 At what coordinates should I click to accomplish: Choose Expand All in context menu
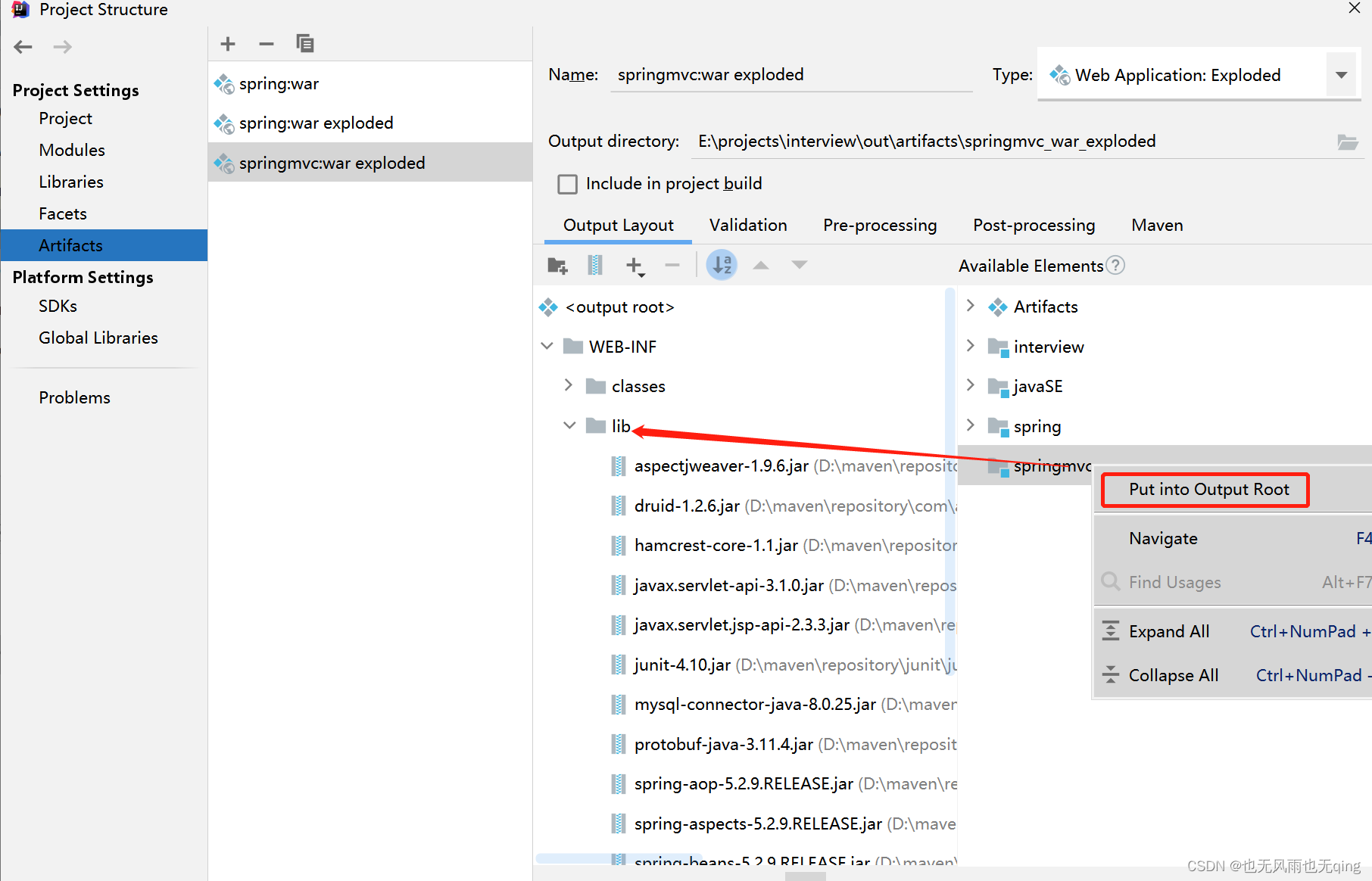(x=1234, y=632)
